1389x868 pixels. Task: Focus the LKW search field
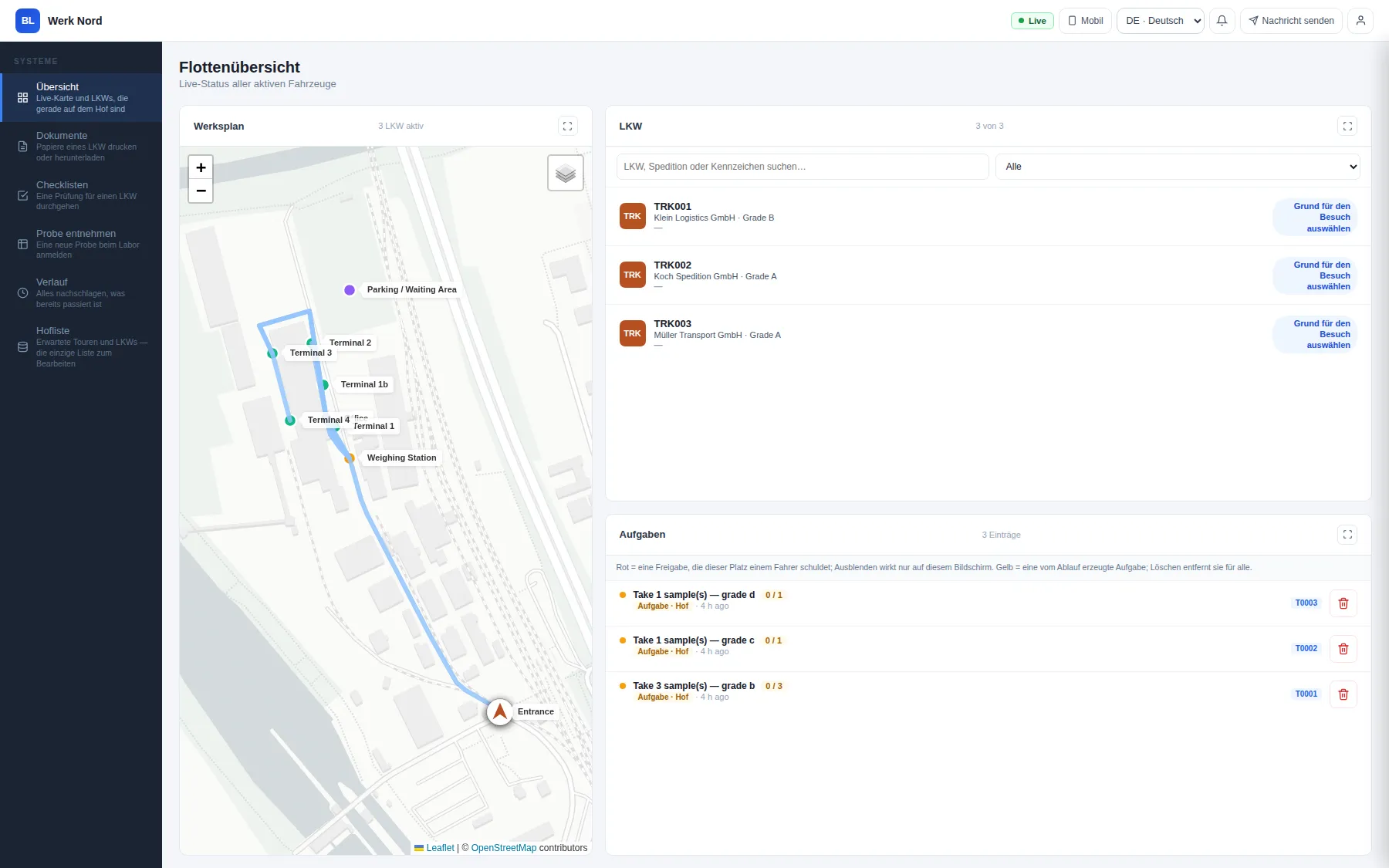click(x=803, y=167)
